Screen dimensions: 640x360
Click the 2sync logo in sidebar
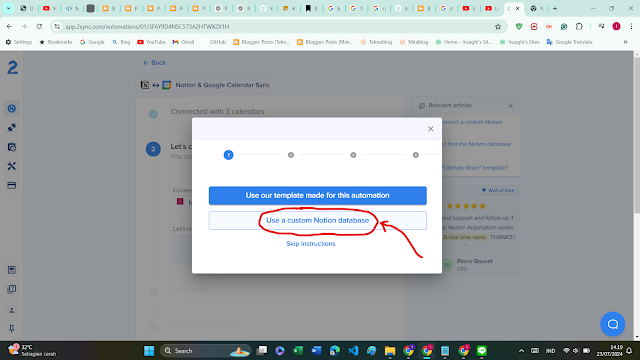[13, 67]
